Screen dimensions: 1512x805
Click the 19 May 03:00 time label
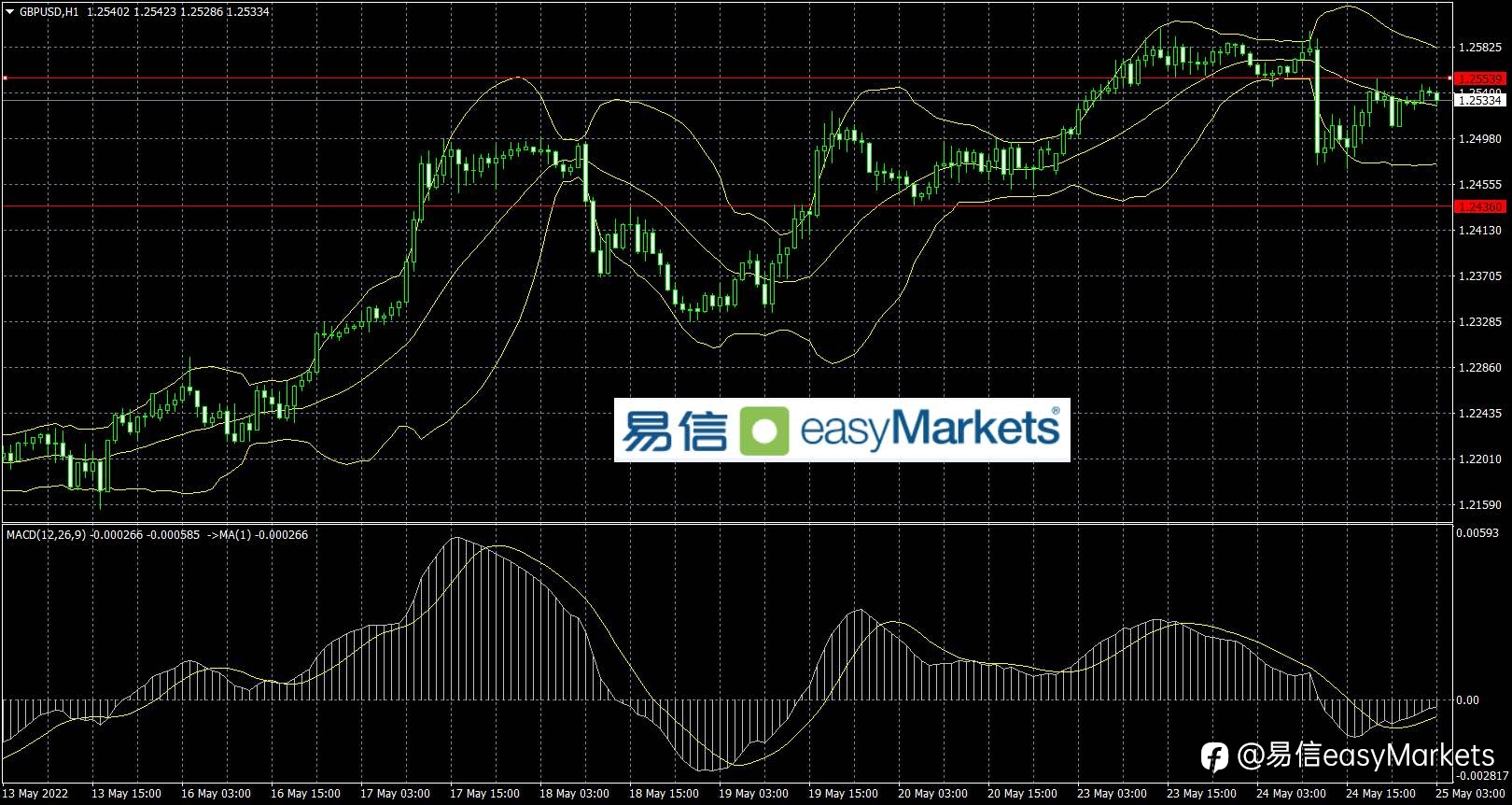point(753,794)
